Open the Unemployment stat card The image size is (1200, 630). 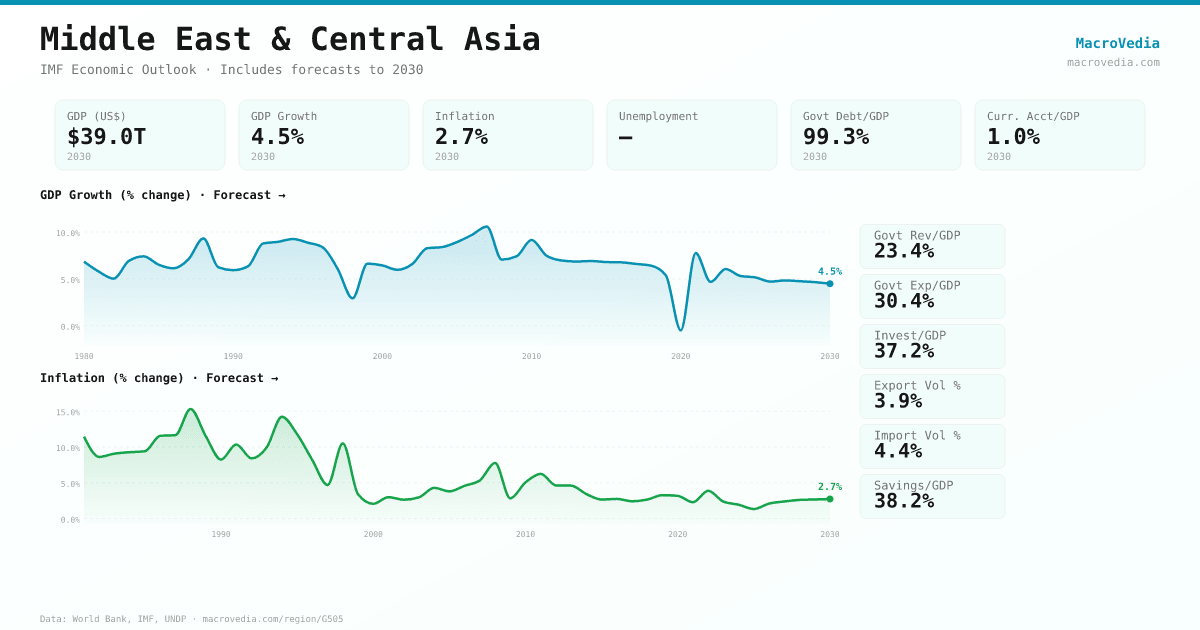692,135
